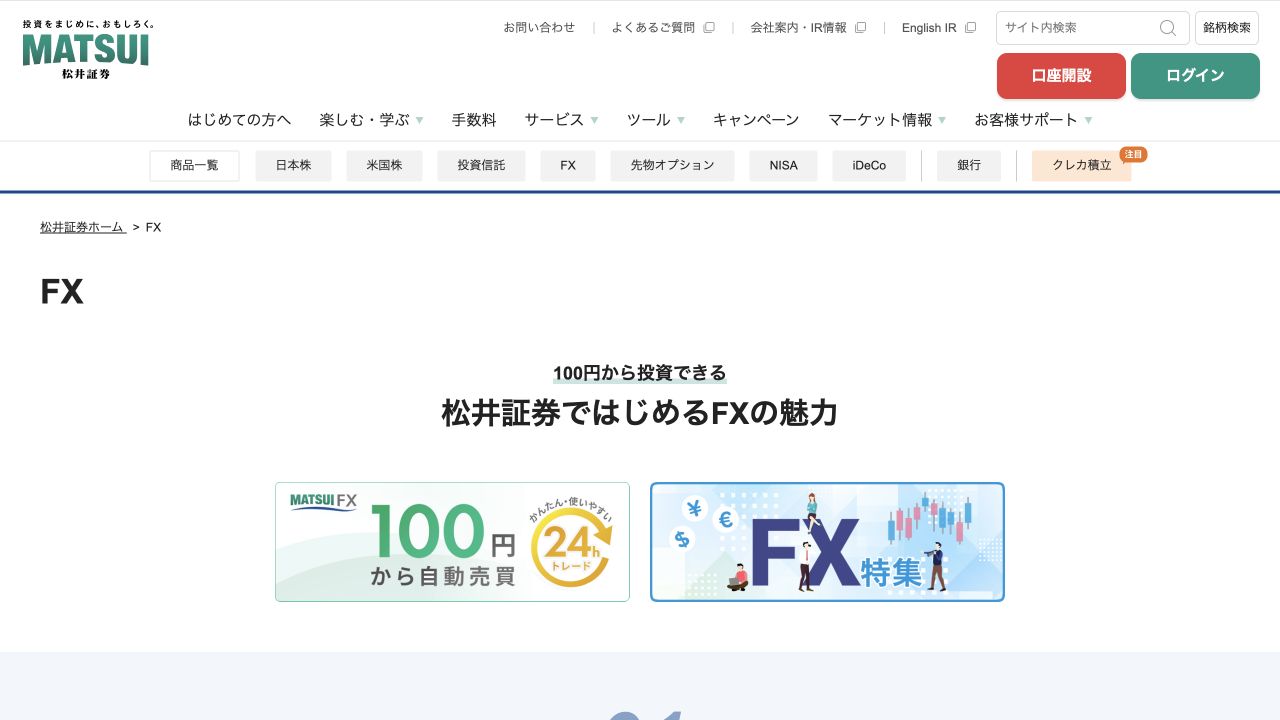Click the 注目 badge on クレカ積立
The width and height of the screenshot is (1280, 720).
(1133, 154)
